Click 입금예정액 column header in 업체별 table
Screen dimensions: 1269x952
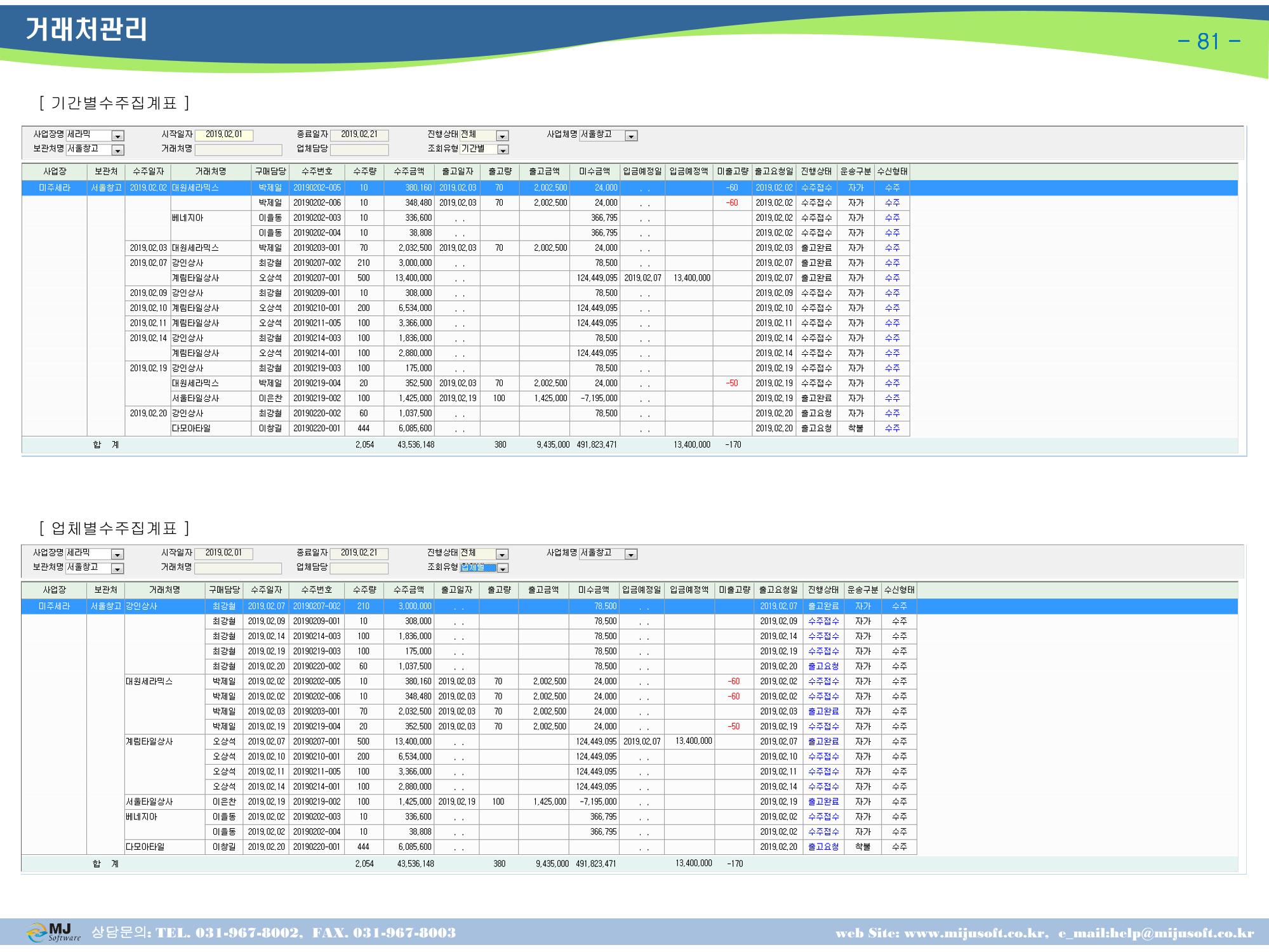(x=690, y=590)
